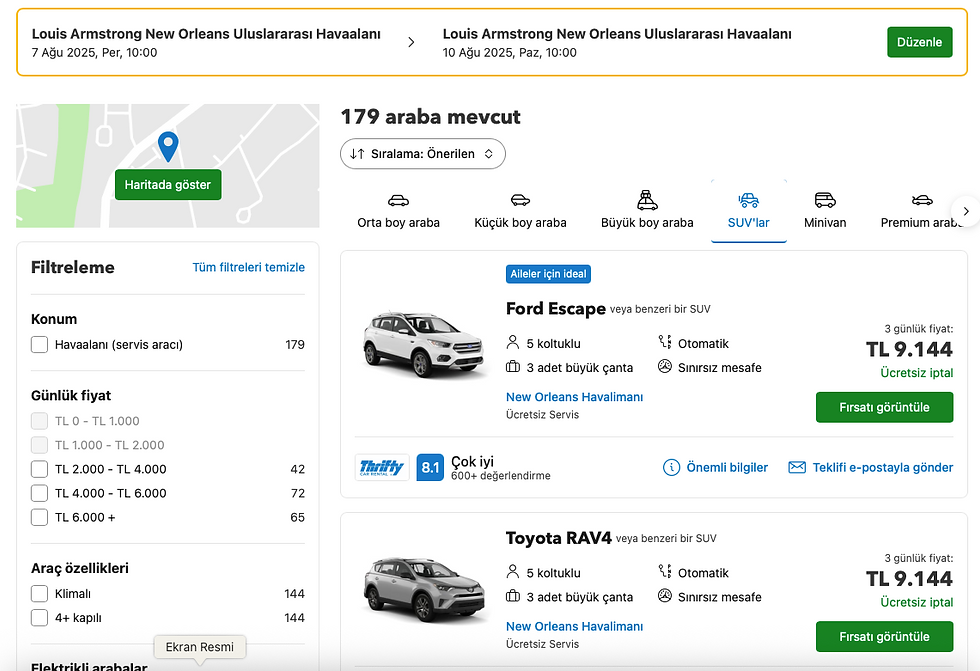The width and height of the screenshot is (980, 671).
Task: Open the Sıralama: Önerilen sort dropdown
Action: tap(422, 154)
